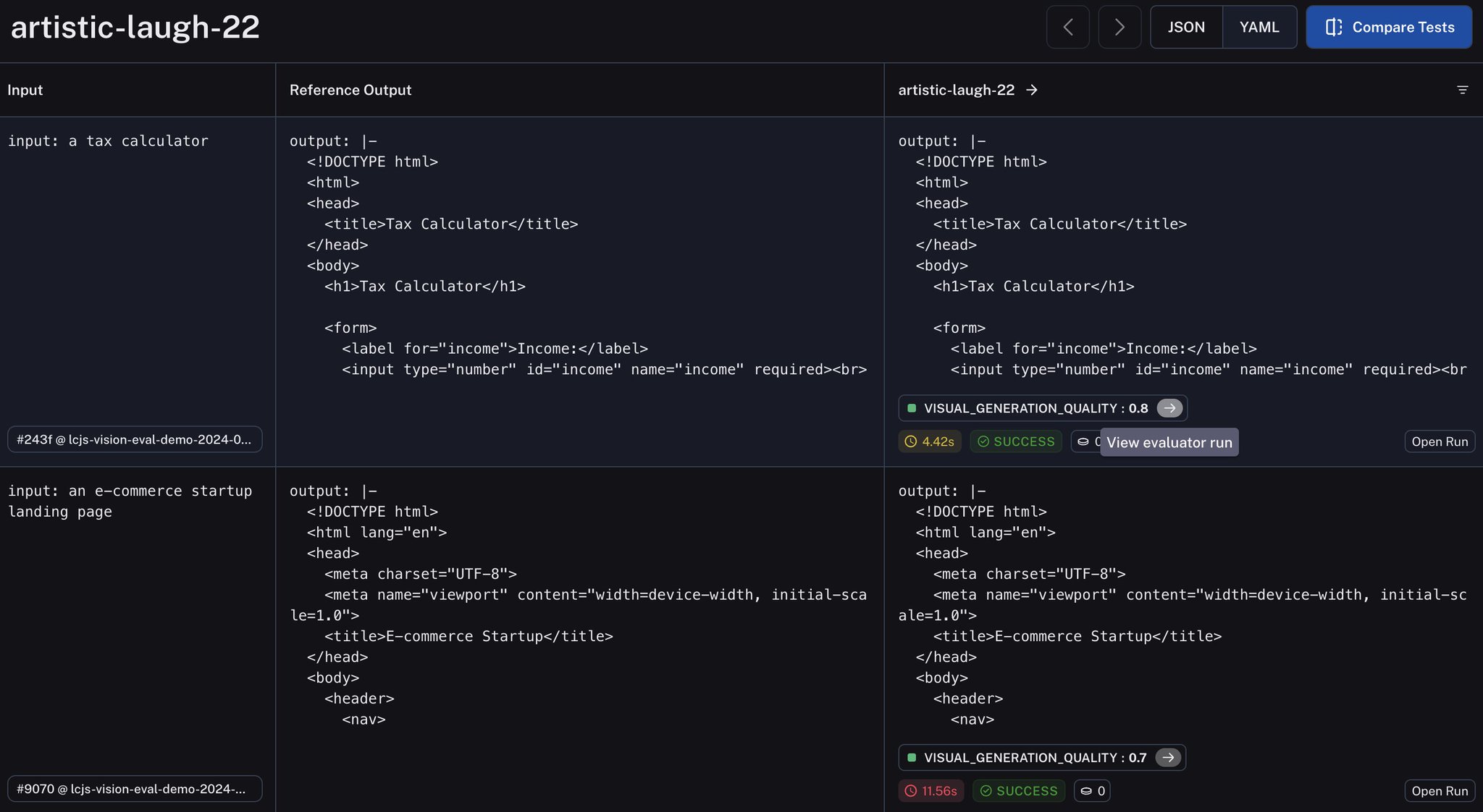This screenshot has width=1483, height=812.
Task: Open the filter icon in artistic-laugh-22 column
Action: pyautogui.click(x=1462, y=90)
